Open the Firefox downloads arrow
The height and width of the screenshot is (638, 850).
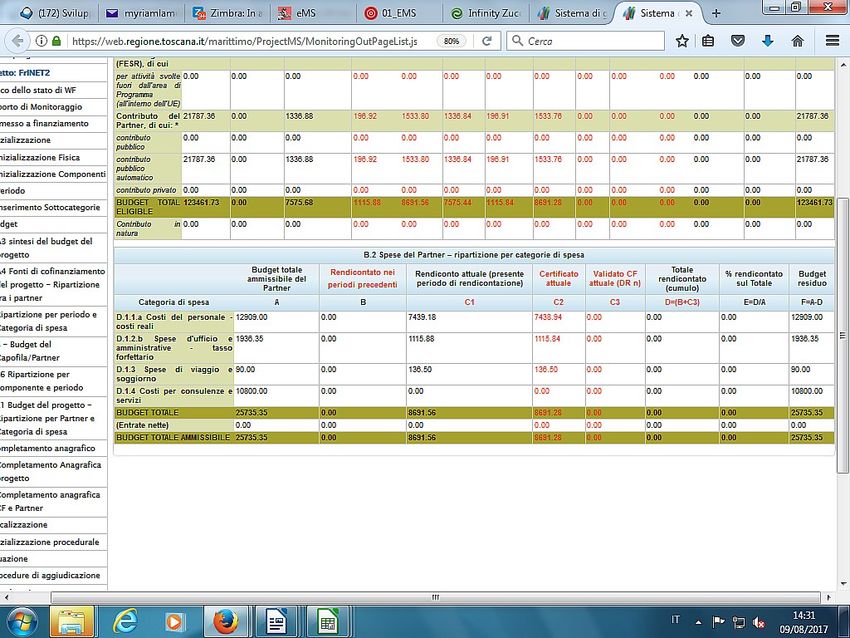(767, 41)
